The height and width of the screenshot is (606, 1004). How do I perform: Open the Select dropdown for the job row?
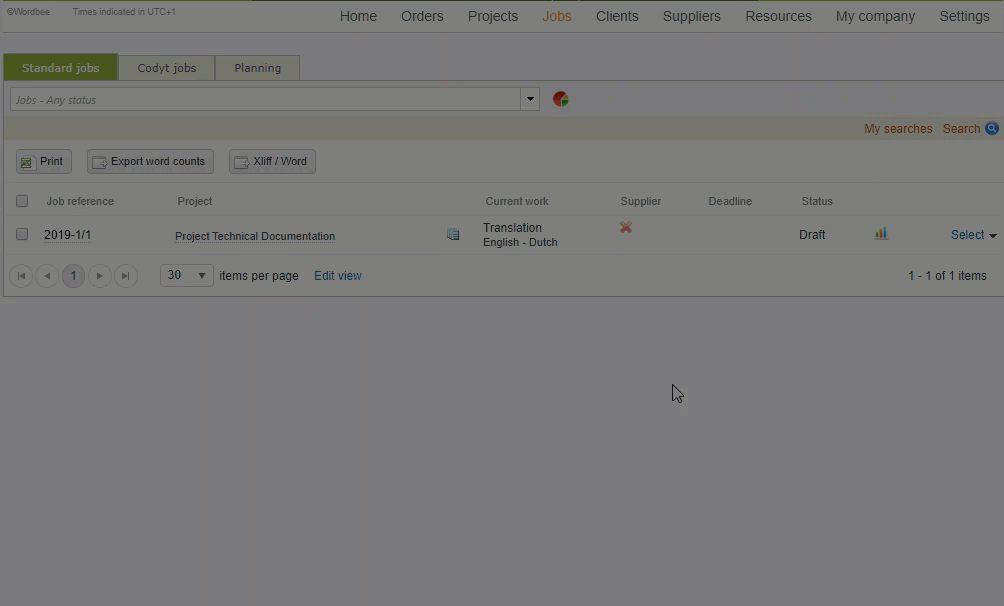coord(973,235)
